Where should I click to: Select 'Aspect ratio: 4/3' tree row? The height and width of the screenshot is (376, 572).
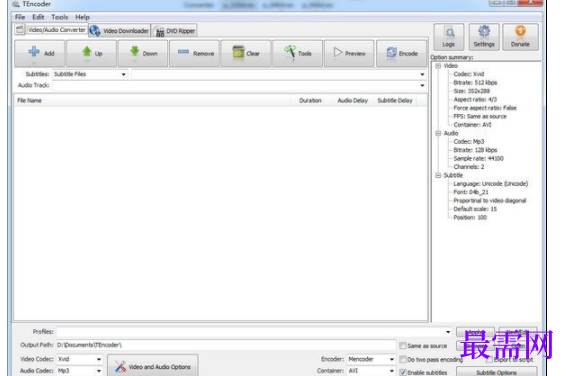click(x=475, y=100)
